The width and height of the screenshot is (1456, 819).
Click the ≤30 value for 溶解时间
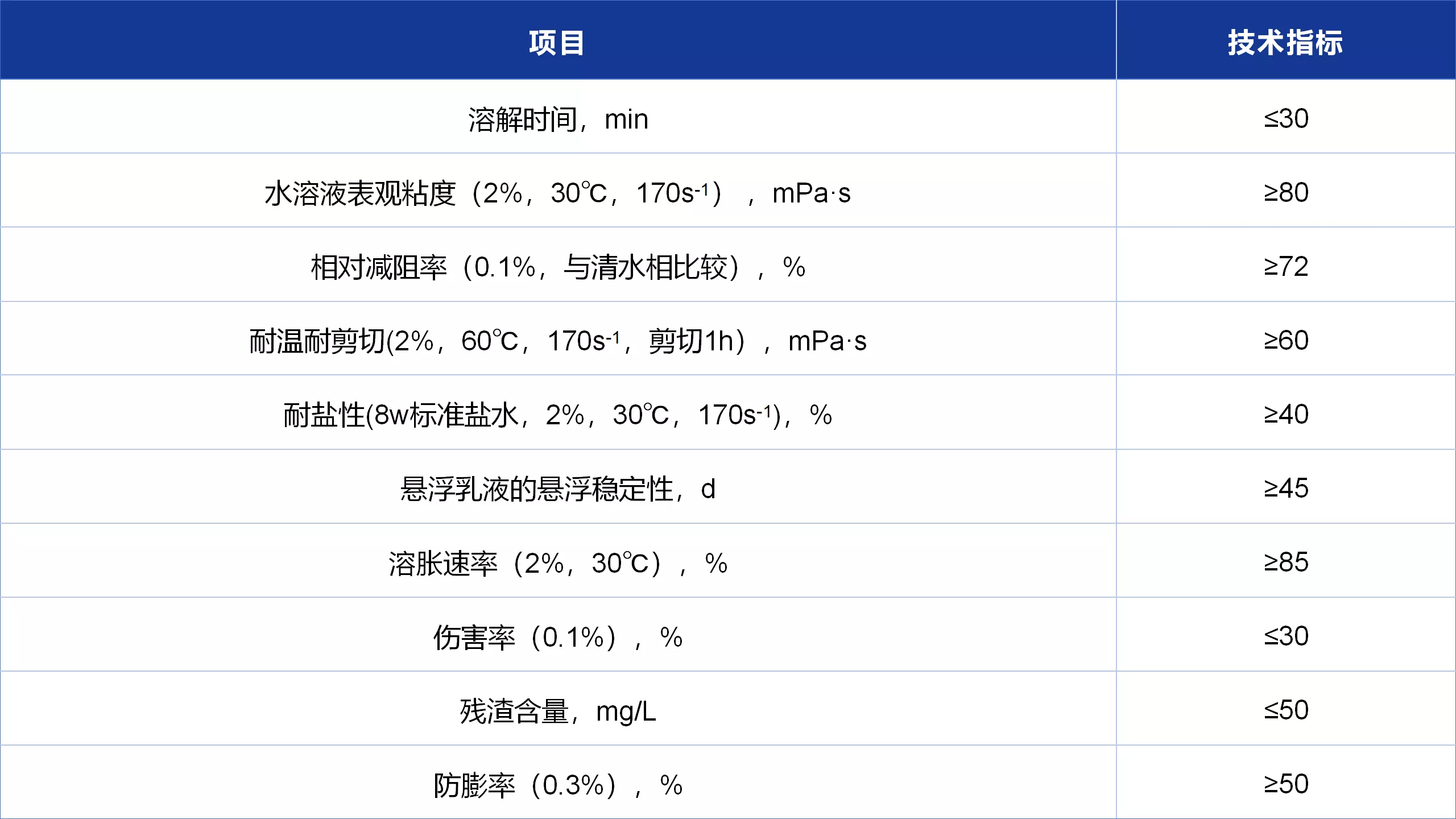pyautogui.click(x=1286, y=118)
